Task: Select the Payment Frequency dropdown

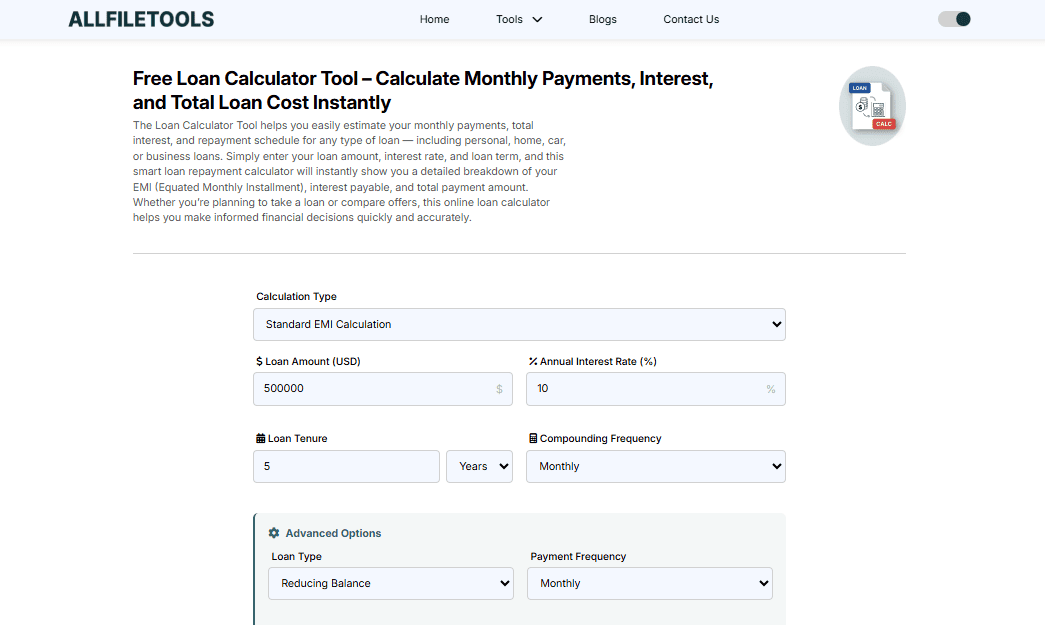Action: click(649, 583)
